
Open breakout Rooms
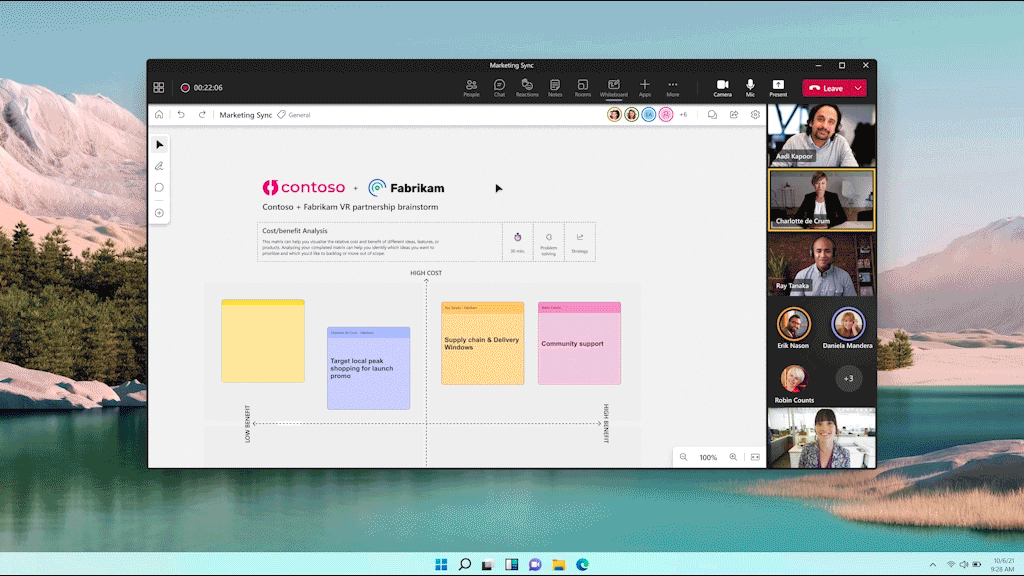(x=583, y=88)
